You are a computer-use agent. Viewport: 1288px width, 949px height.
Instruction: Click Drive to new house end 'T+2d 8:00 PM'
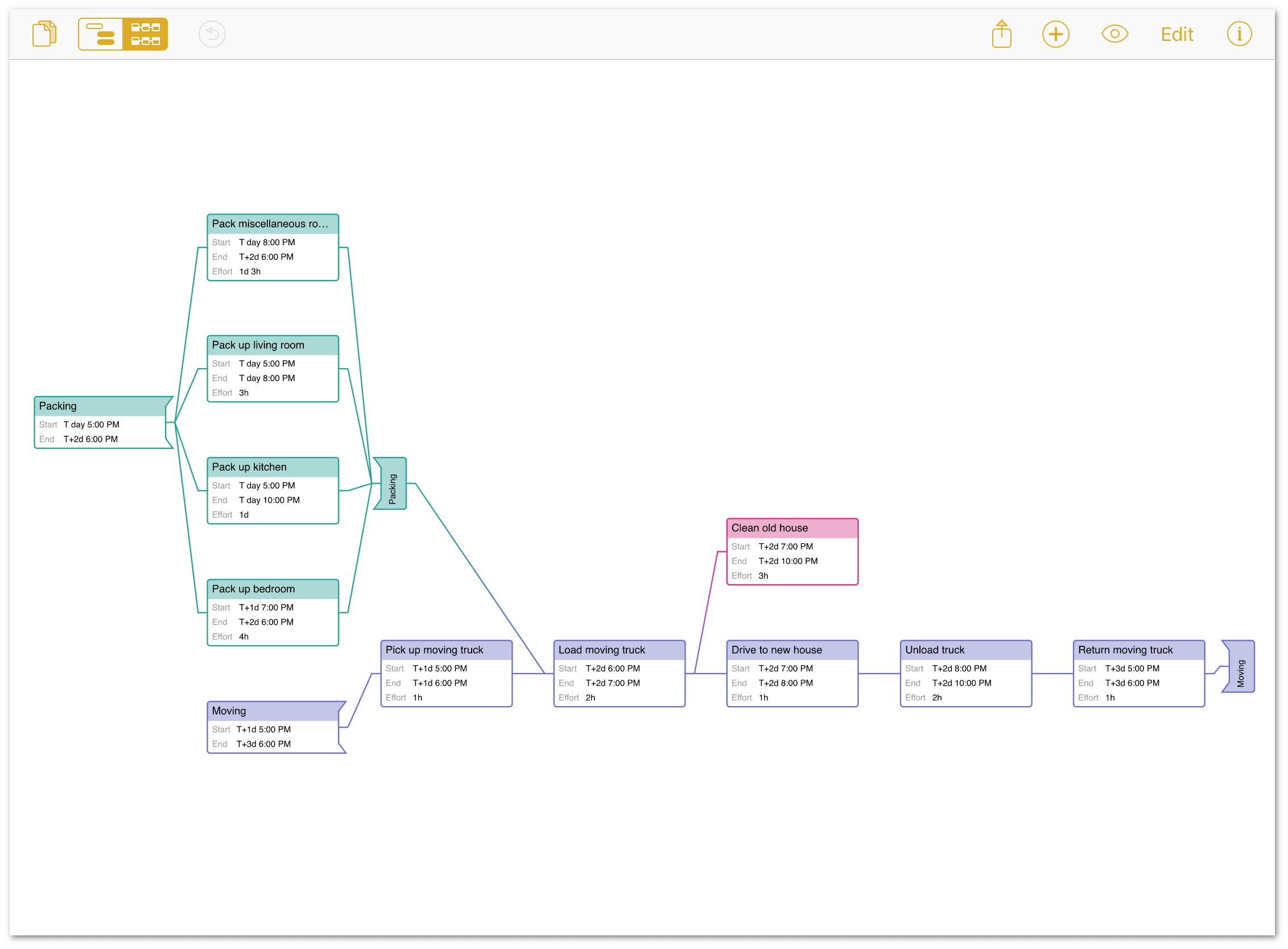pos(786,683)
